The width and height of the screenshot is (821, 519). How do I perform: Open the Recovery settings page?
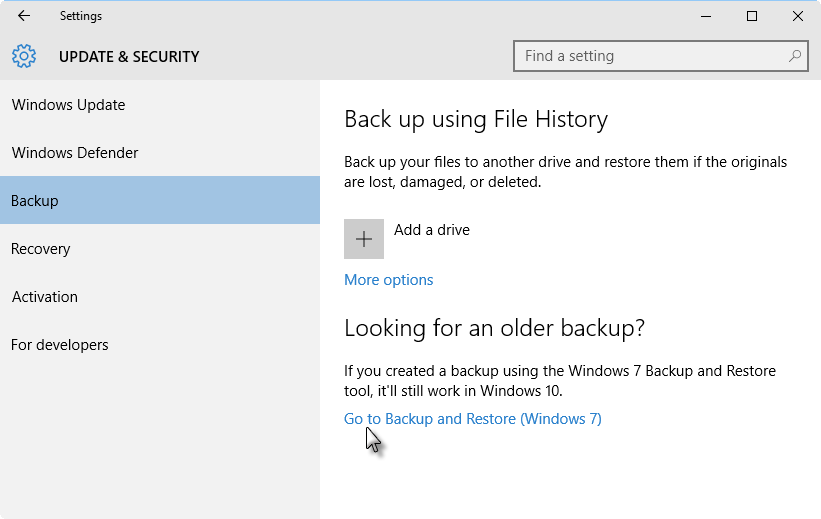click(40, 249)
